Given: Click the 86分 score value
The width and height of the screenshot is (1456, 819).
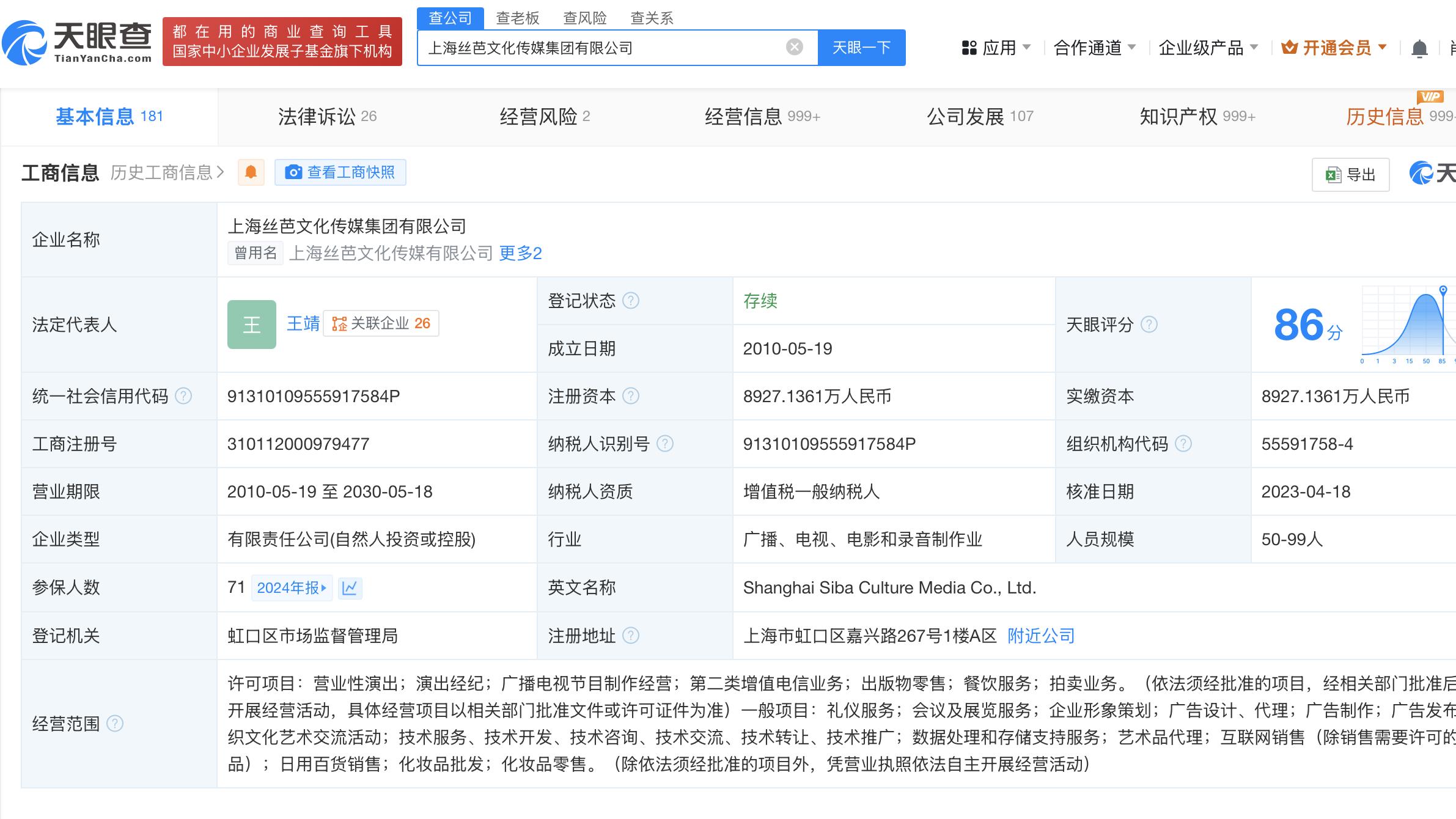Looking at the screenshot, I should (1308, 325).
